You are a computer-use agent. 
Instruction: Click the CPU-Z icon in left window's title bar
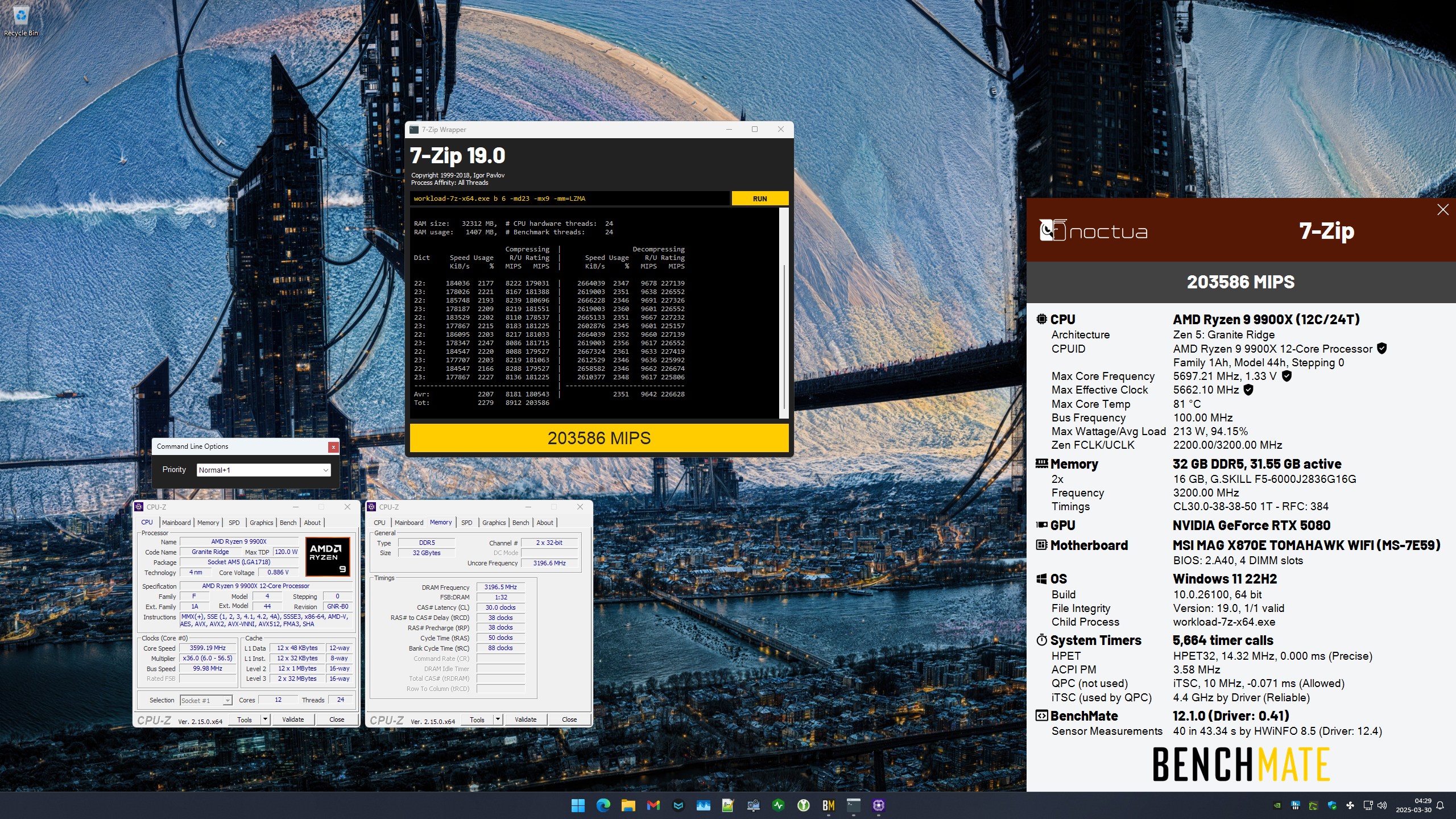(139, 507)
